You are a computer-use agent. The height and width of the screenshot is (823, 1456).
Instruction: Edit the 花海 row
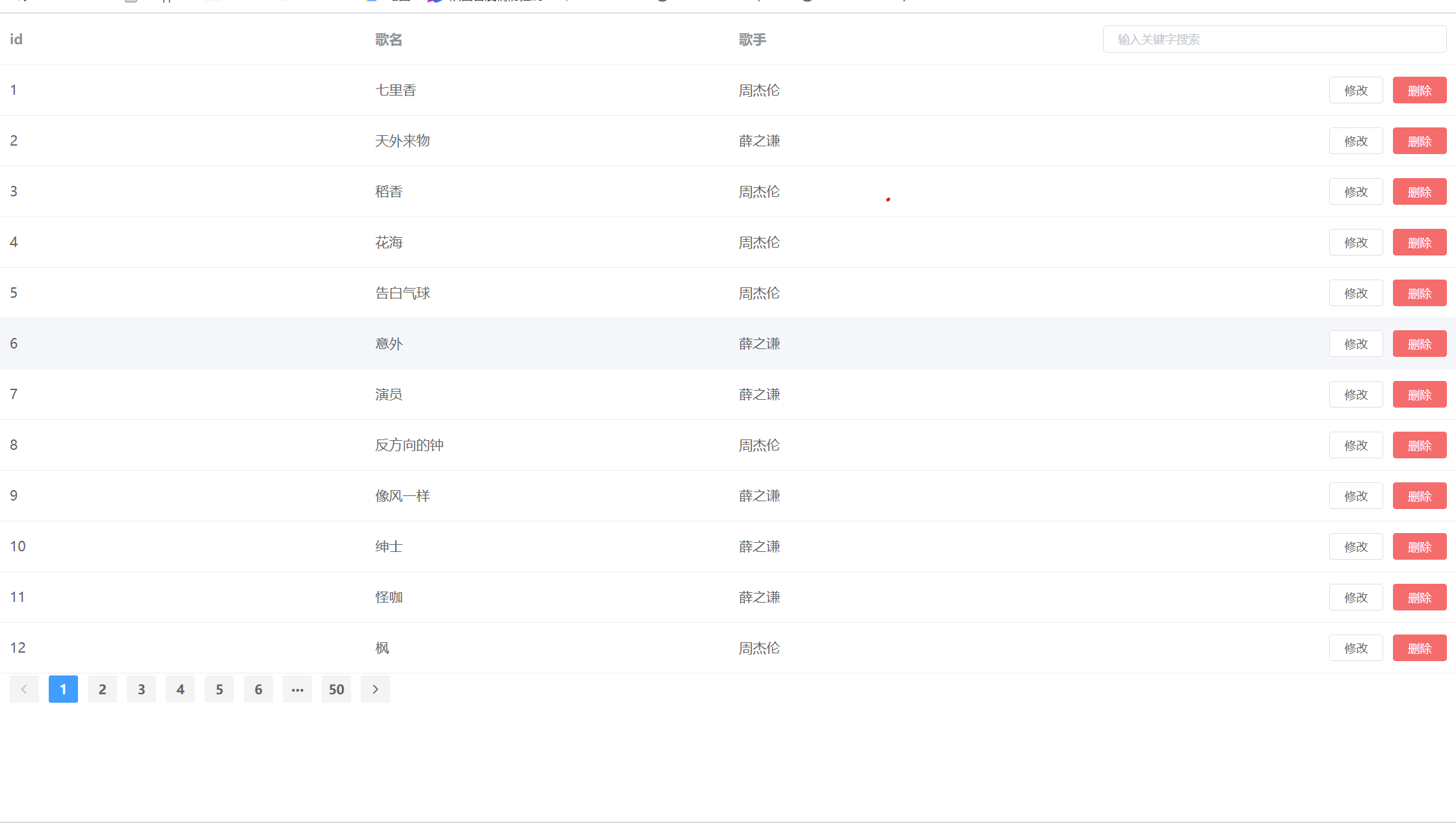tap(1356, 242)
